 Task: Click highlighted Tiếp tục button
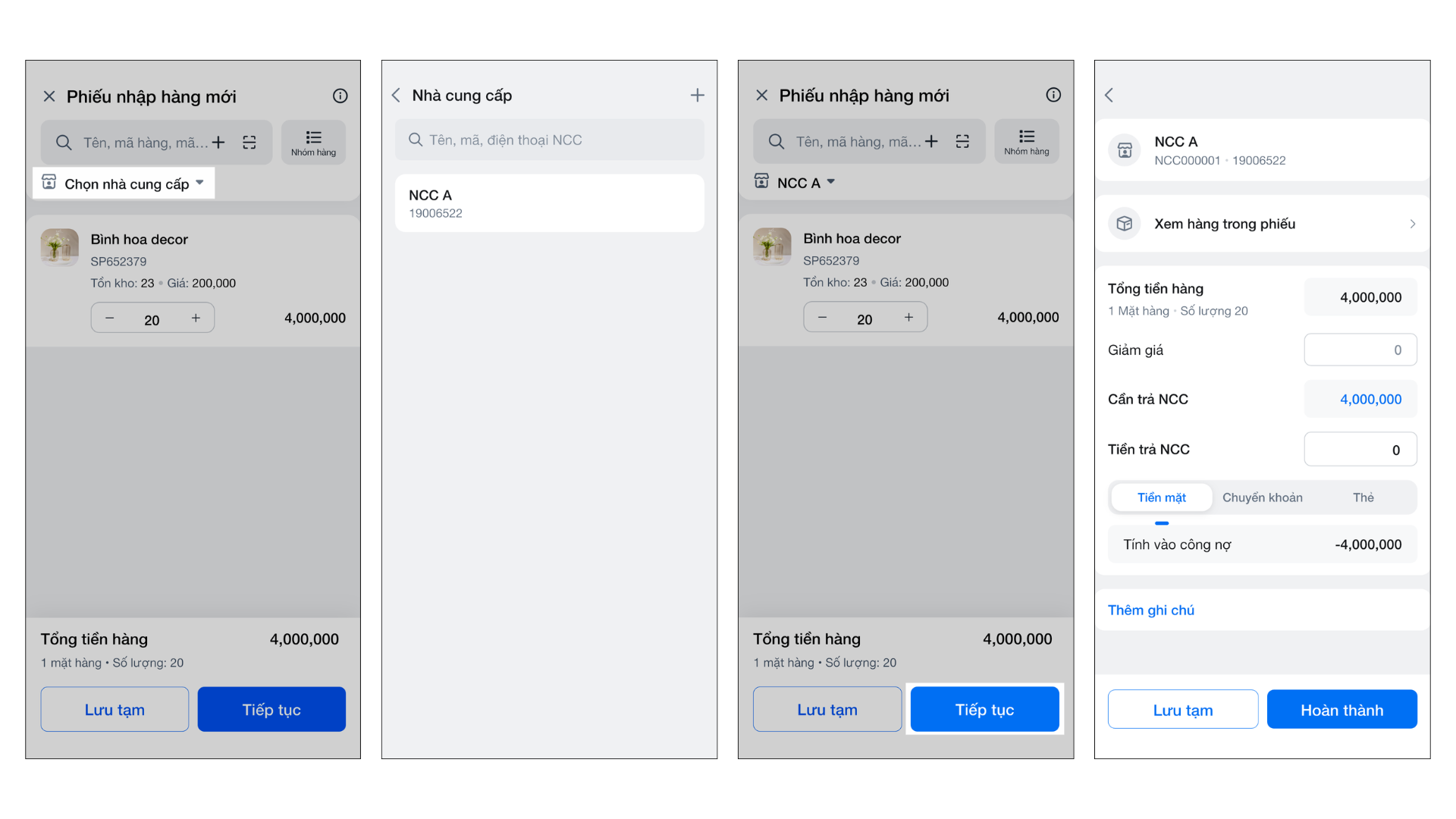[x=984, y=710]
